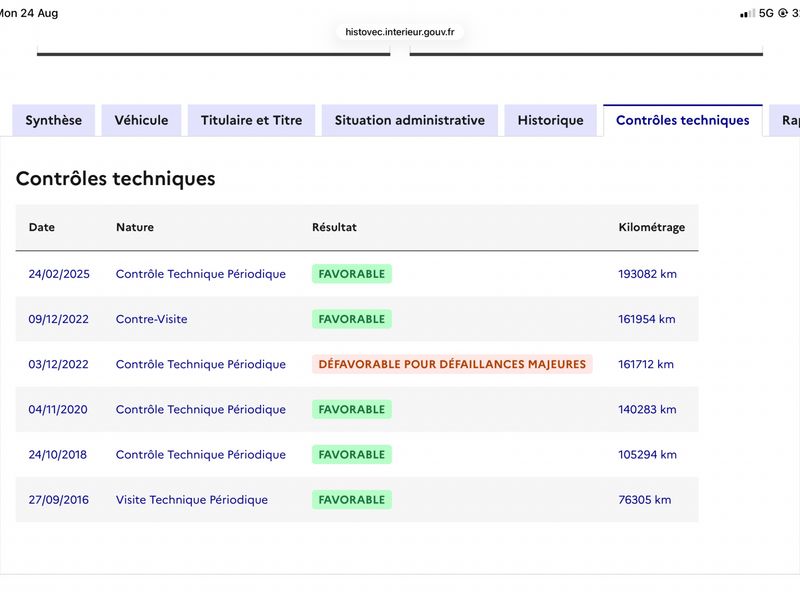Click the FAVORABLE badge for 24/02/2025
Viewport: 800px width, 600px height.
coord(352,274)
